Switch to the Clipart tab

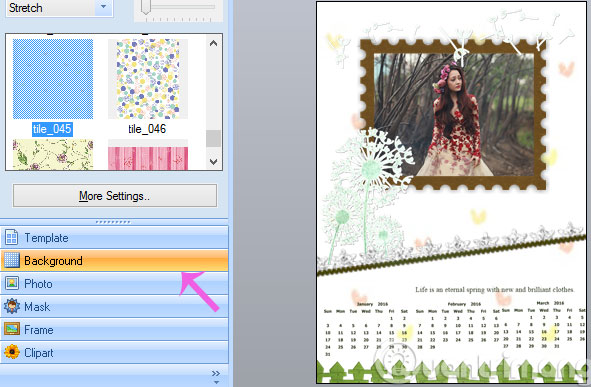tap(114, 352)
